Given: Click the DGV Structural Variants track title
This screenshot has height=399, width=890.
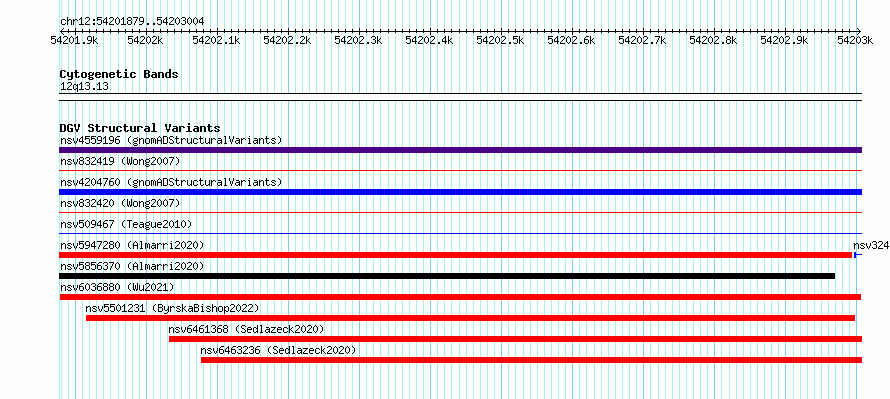Looking at the screenshot, I should point(140,128).
